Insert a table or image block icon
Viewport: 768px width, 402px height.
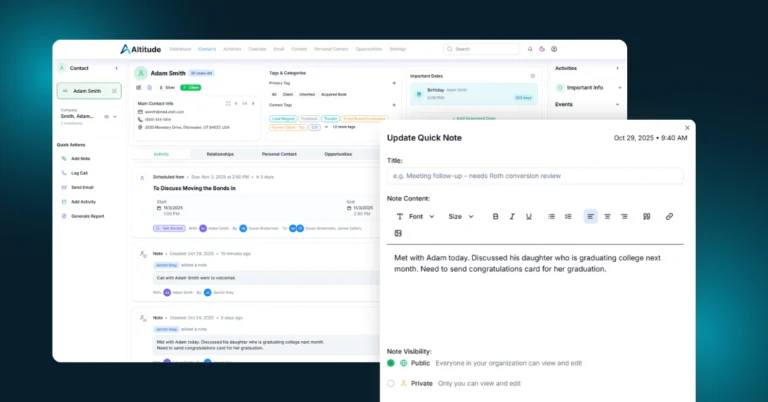[398, 234]
